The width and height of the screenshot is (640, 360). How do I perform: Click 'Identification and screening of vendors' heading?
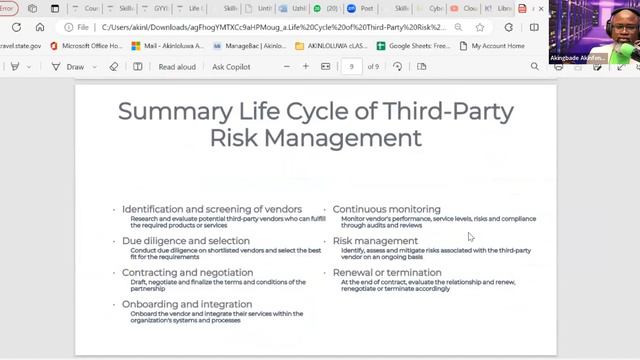(212, 209)
